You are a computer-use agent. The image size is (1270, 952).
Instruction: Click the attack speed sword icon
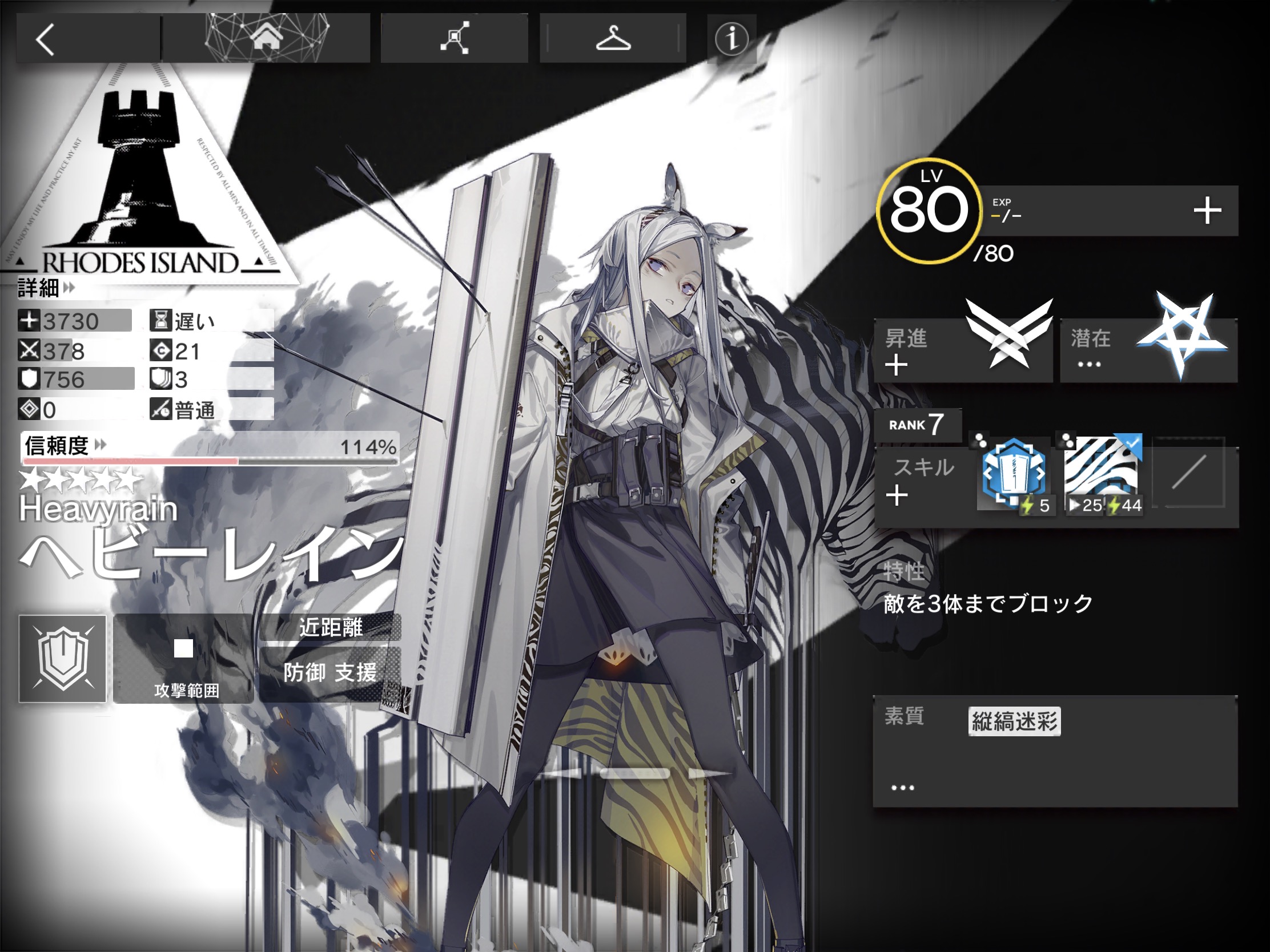(x=161, y=409)
